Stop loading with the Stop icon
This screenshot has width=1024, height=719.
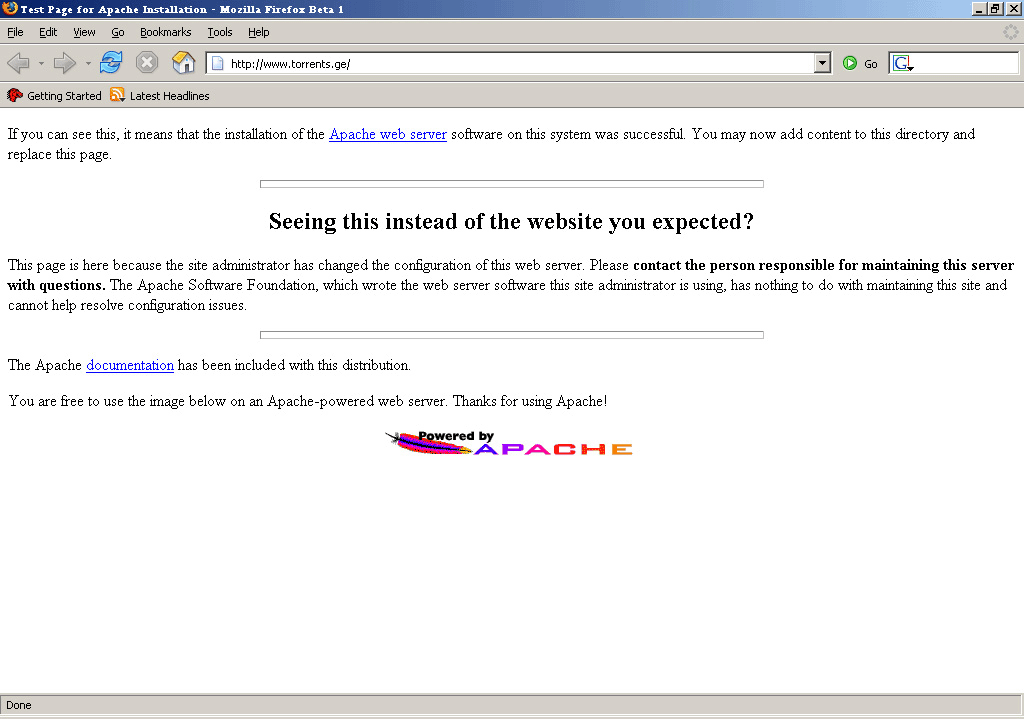147,63
